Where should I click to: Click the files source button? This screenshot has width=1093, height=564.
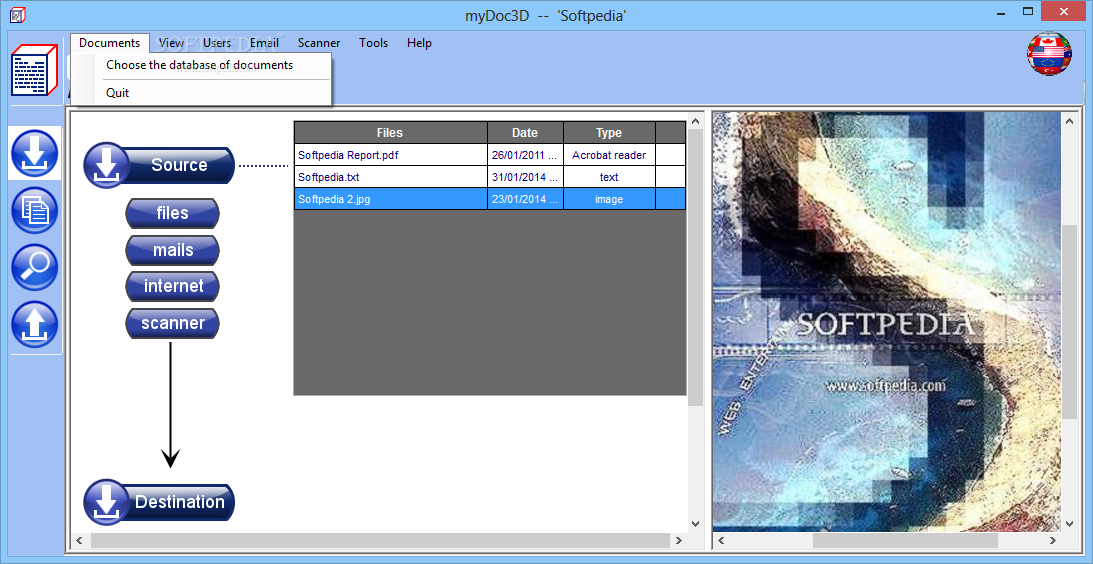click(x=172, y=213)
